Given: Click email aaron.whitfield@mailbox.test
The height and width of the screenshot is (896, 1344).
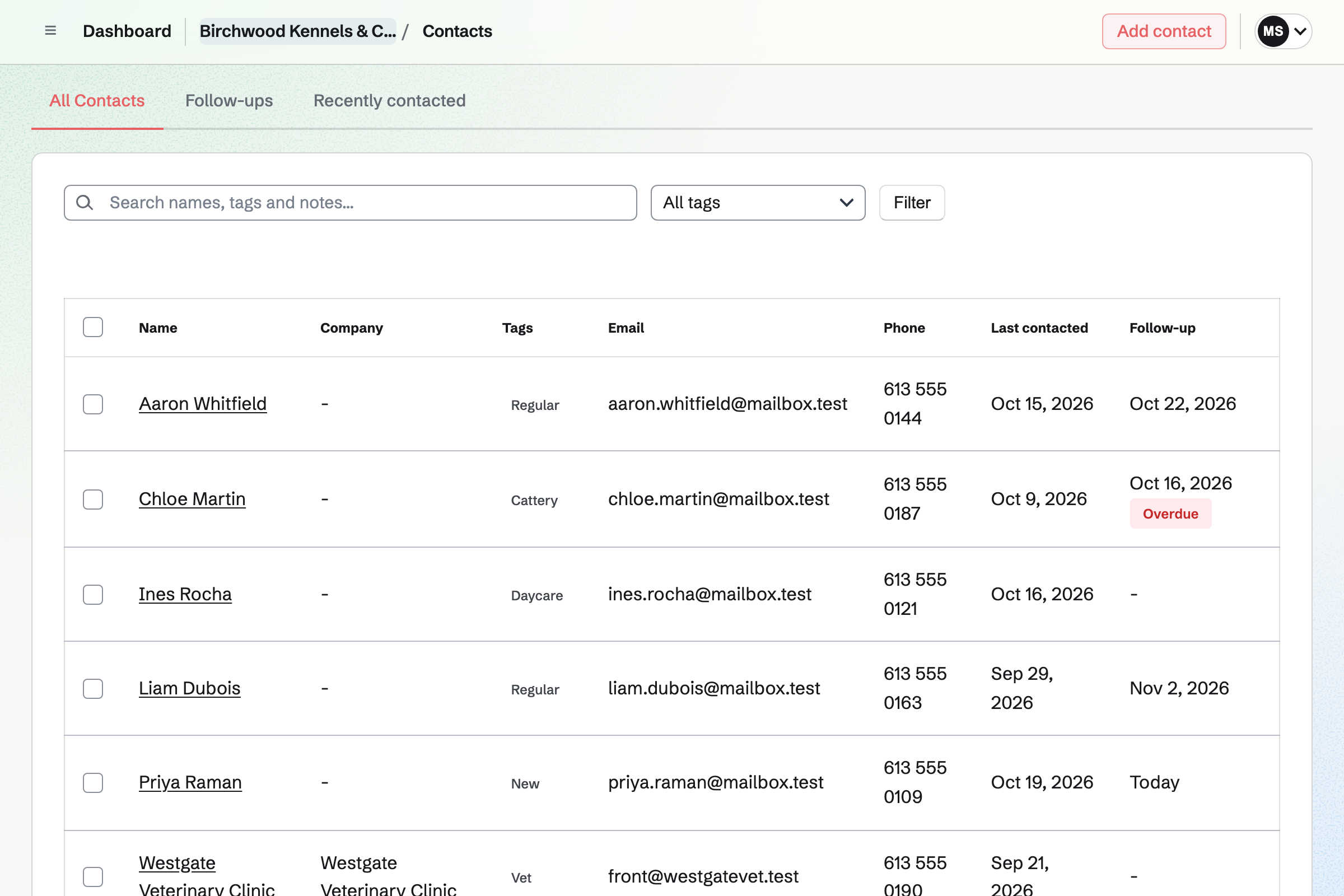Looking at the screenshot, I should pyautogui.click(x=727, y=404).
